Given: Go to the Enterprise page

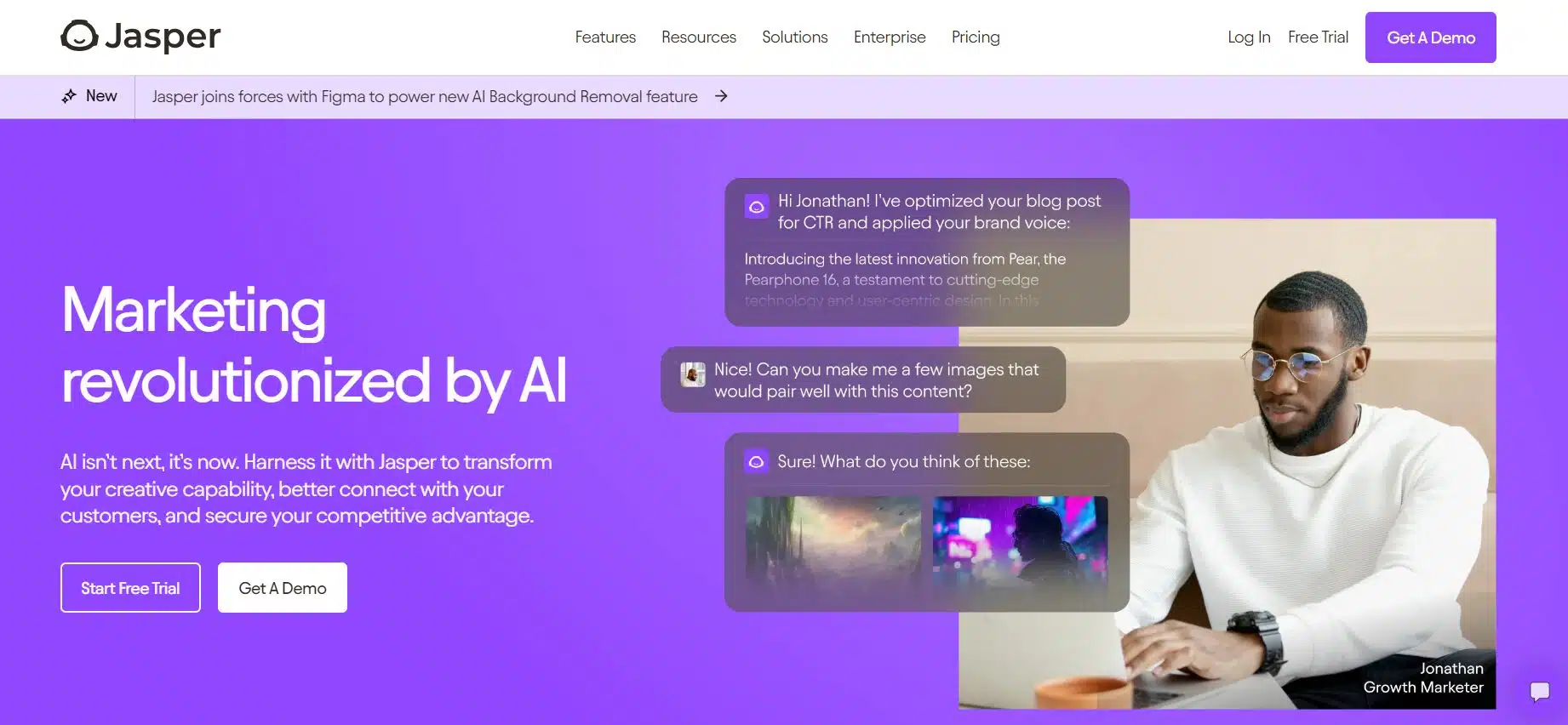Looking at the screenshot, I should pyautogui.click(x=890, y=37).
